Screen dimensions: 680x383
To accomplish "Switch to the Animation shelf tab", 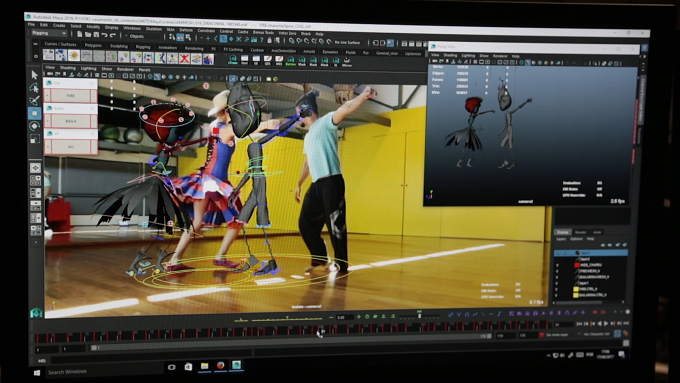I will [x=167, y=47].
